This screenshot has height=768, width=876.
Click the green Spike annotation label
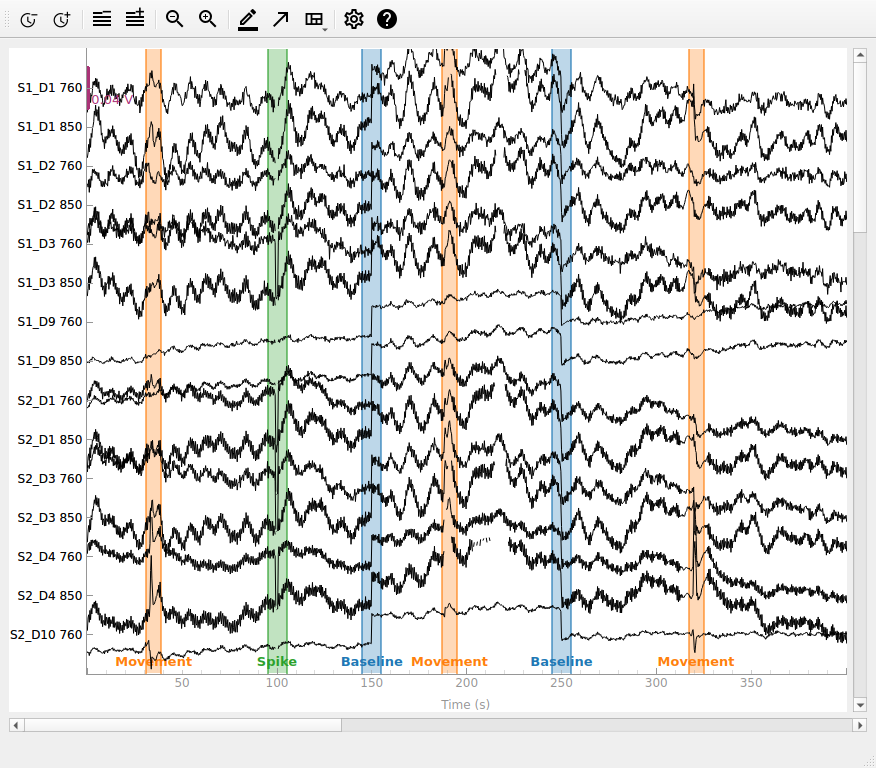click(x=277, y=661)
